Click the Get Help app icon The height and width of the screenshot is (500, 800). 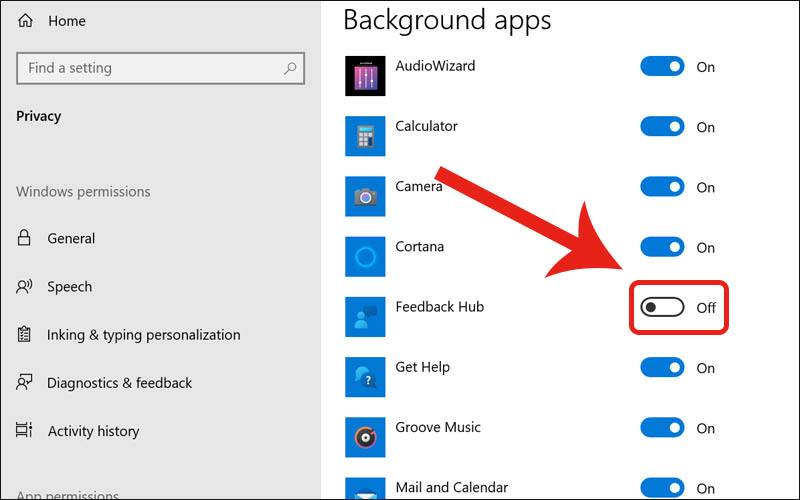click(365, 377)
